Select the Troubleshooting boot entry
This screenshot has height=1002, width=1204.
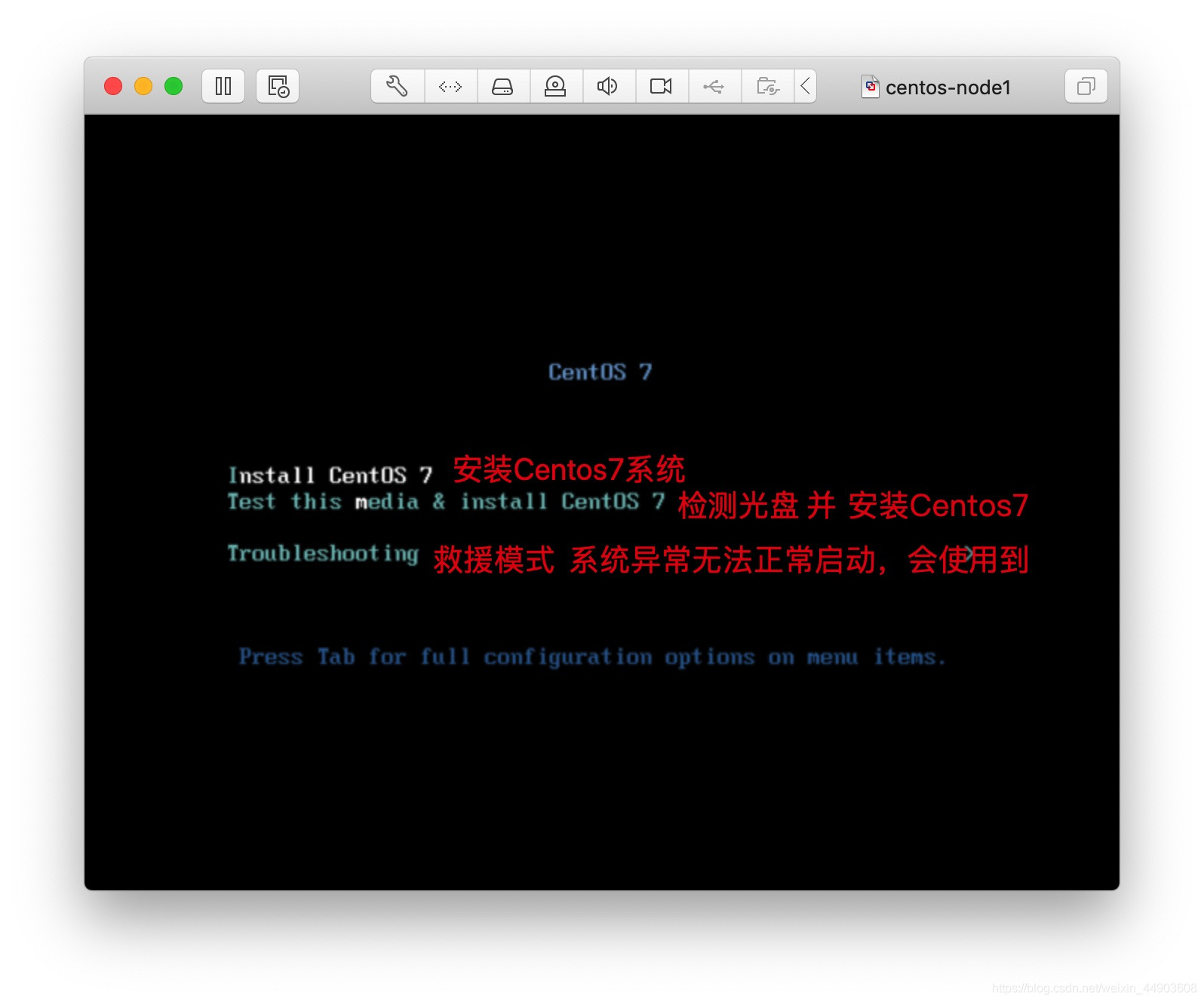323,554
